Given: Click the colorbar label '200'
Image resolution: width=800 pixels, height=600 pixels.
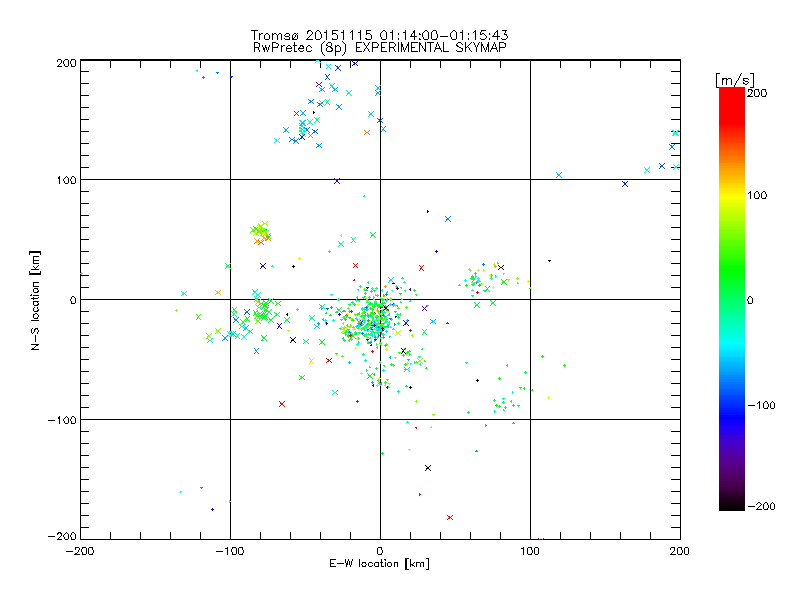Looking at the screenshot, I should pyautogui.click(x=757, y=93).
